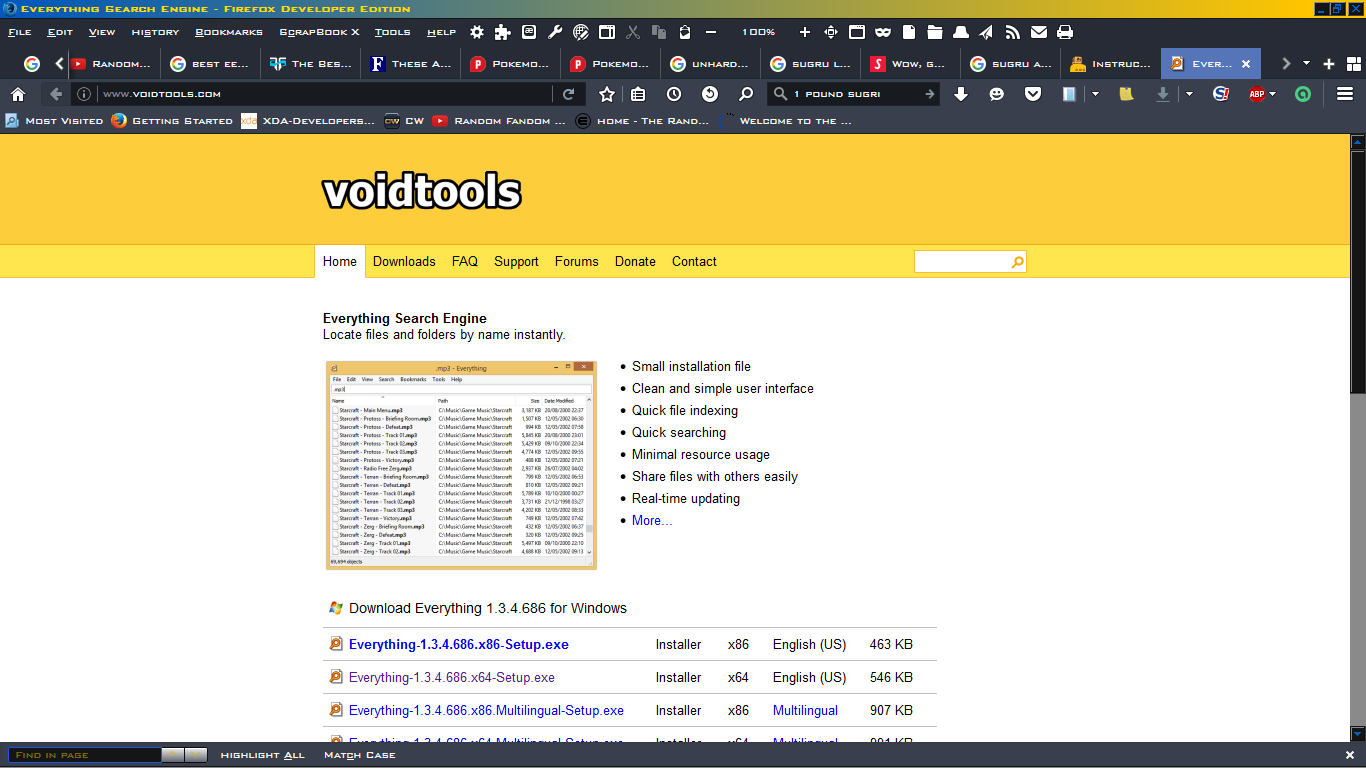Image resolution: width=1366 pixels, height=768 pixels.
Task: Open the History menu
Action: point(155,32)
